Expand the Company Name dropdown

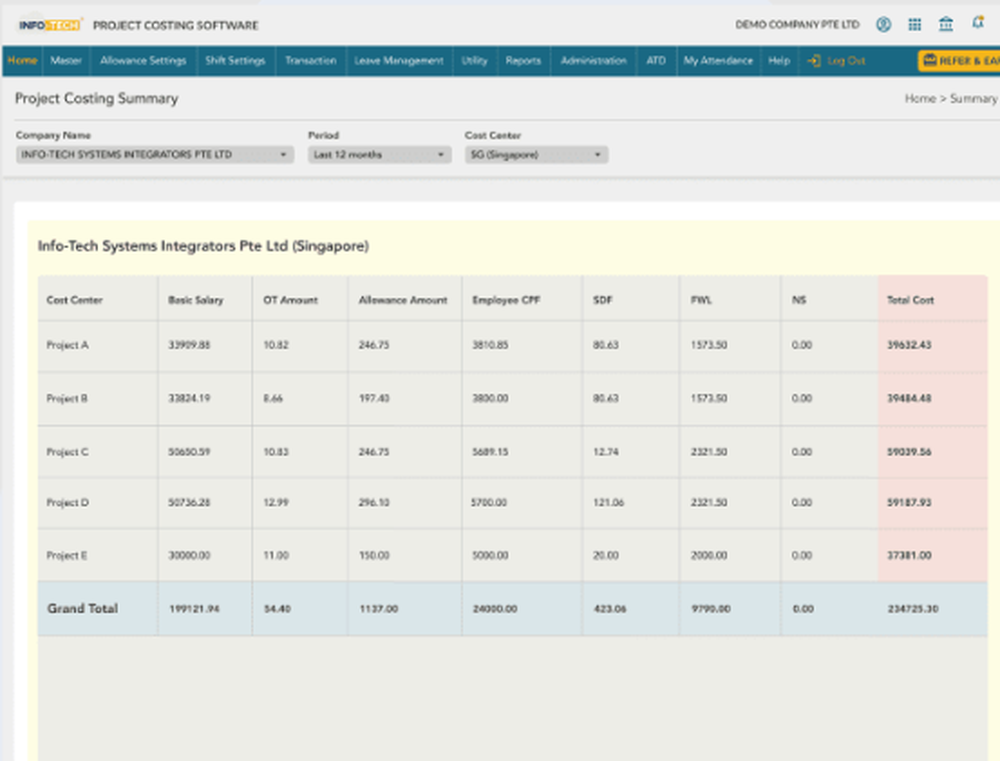pyautogui.click(x=154, y=154)
